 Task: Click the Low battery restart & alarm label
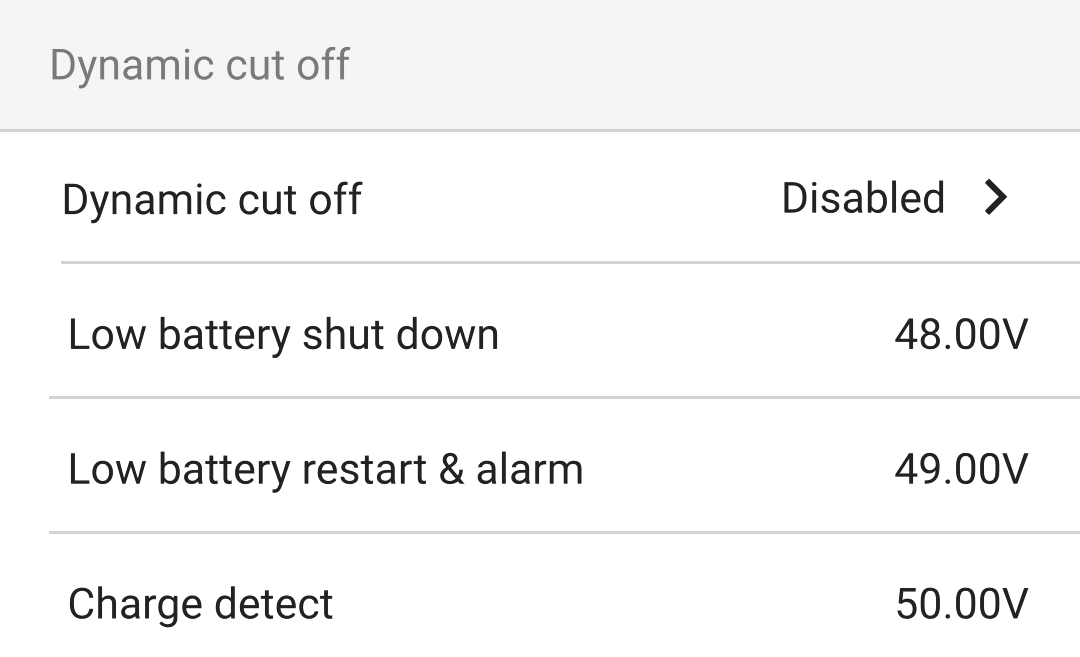324,468
